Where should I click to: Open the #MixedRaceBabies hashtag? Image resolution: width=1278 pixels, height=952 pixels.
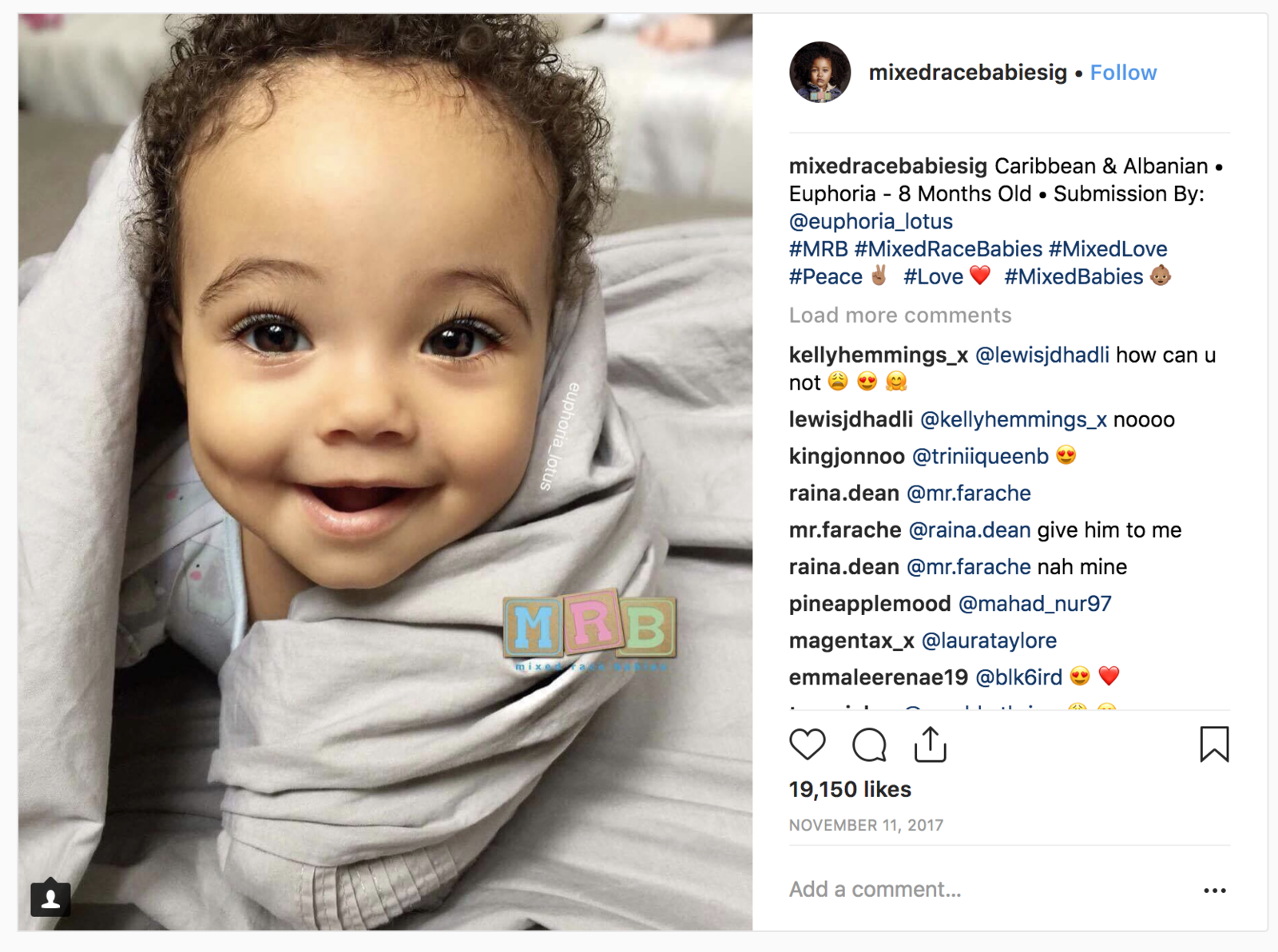click(x=948, y=249)
